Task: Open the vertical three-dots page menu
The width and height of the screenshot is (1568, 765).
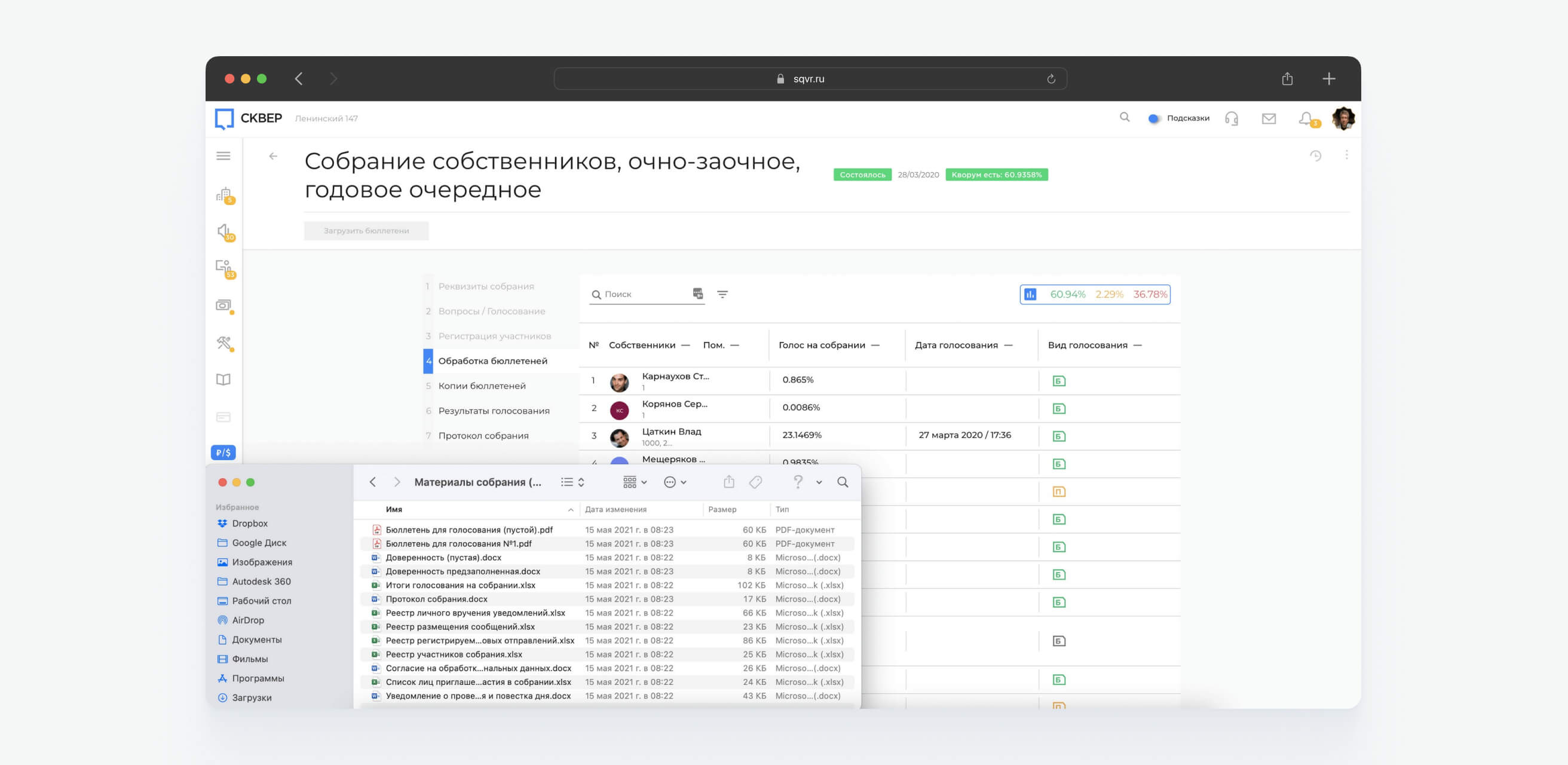Action: 1346,155
